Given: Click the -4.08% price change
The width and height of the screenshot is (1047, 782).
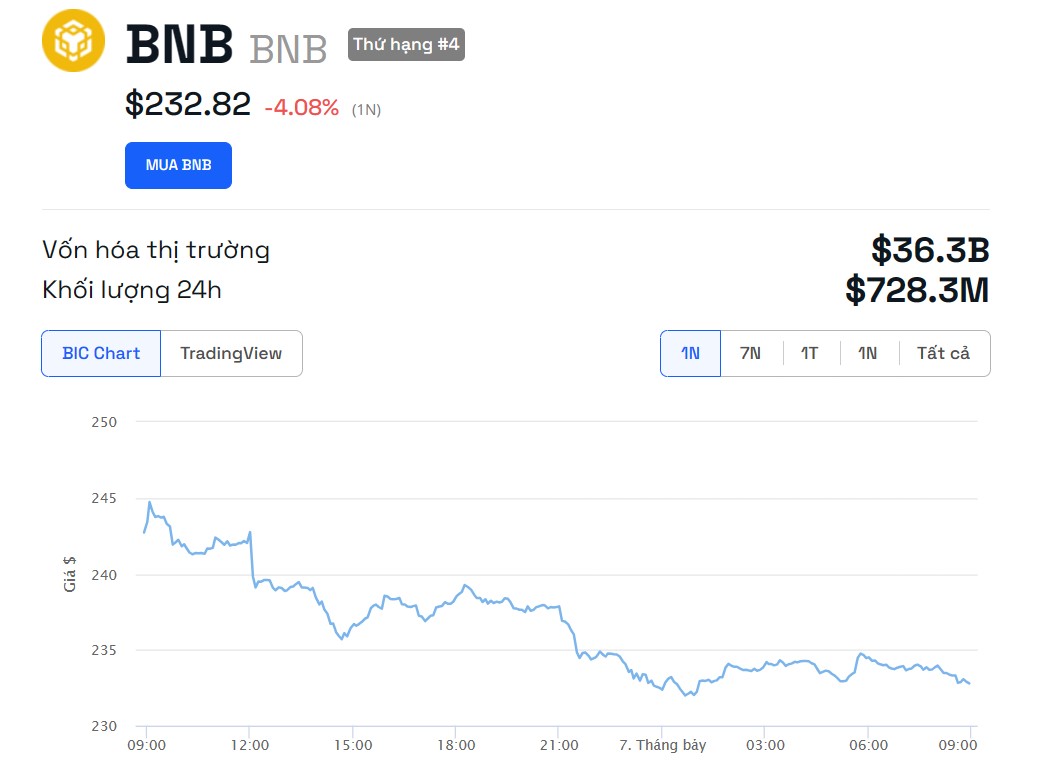Looking at the screenshot, I should point(302,108).
